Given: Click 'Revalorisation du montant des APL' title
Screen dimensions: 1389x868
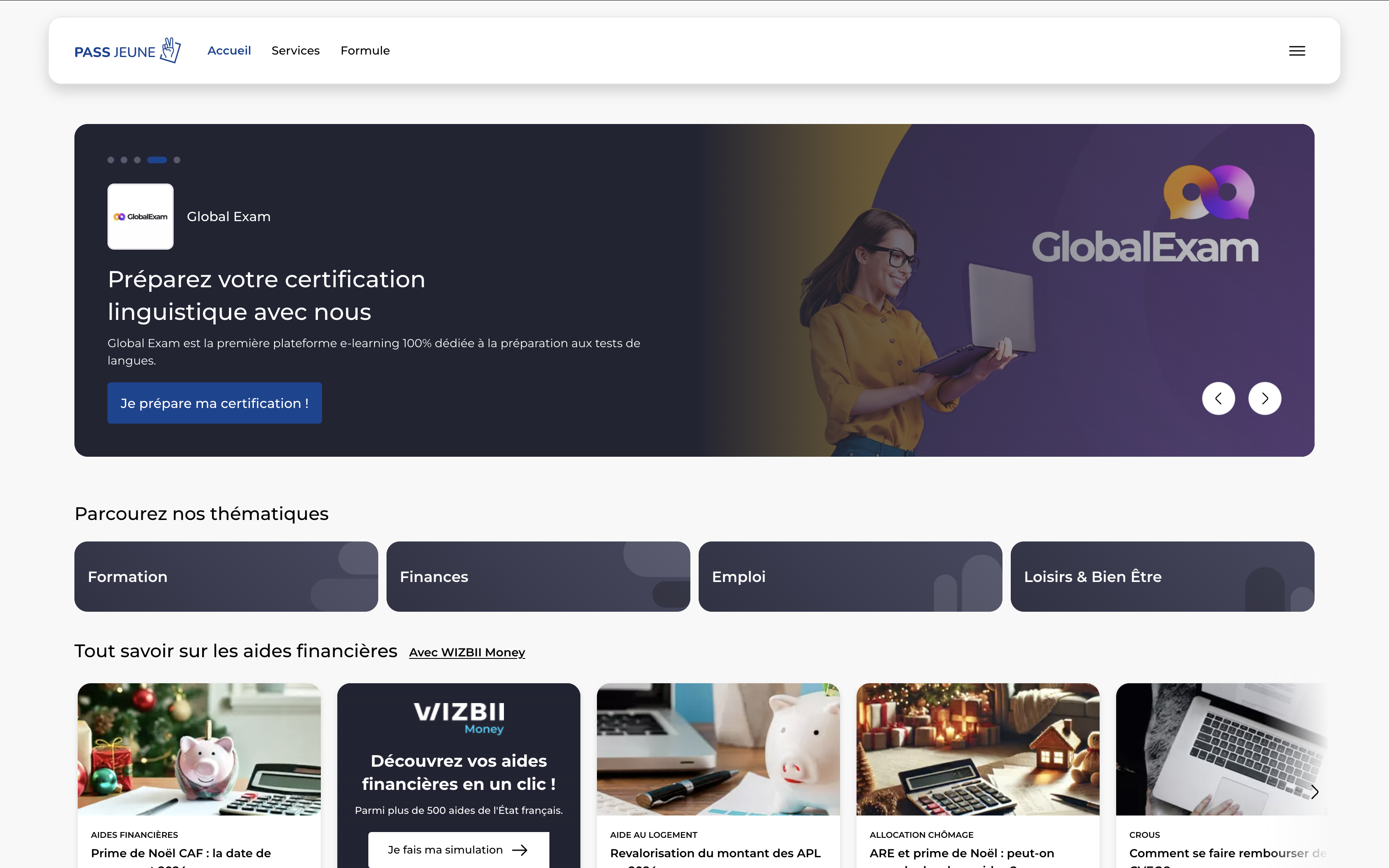Looking at the screenshot, I should click(x=715, y=853).
